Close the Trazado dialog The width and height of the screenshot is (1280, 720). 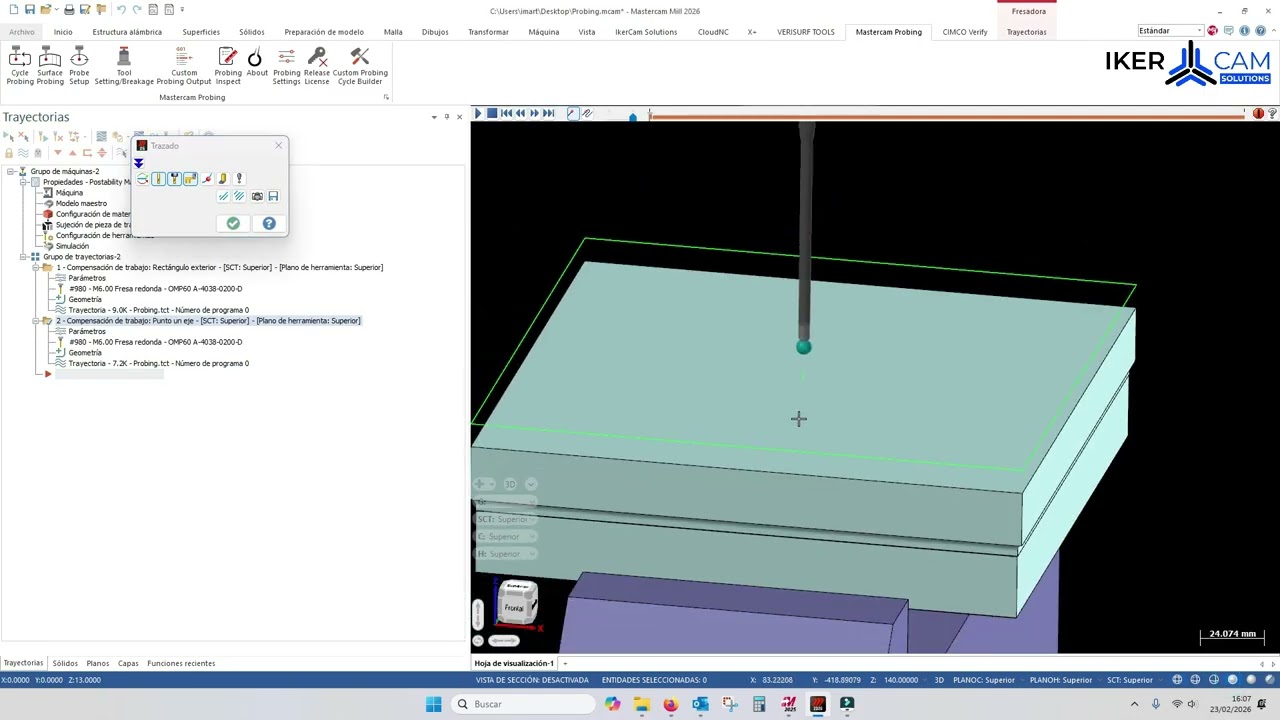click(x=278, y=146)
